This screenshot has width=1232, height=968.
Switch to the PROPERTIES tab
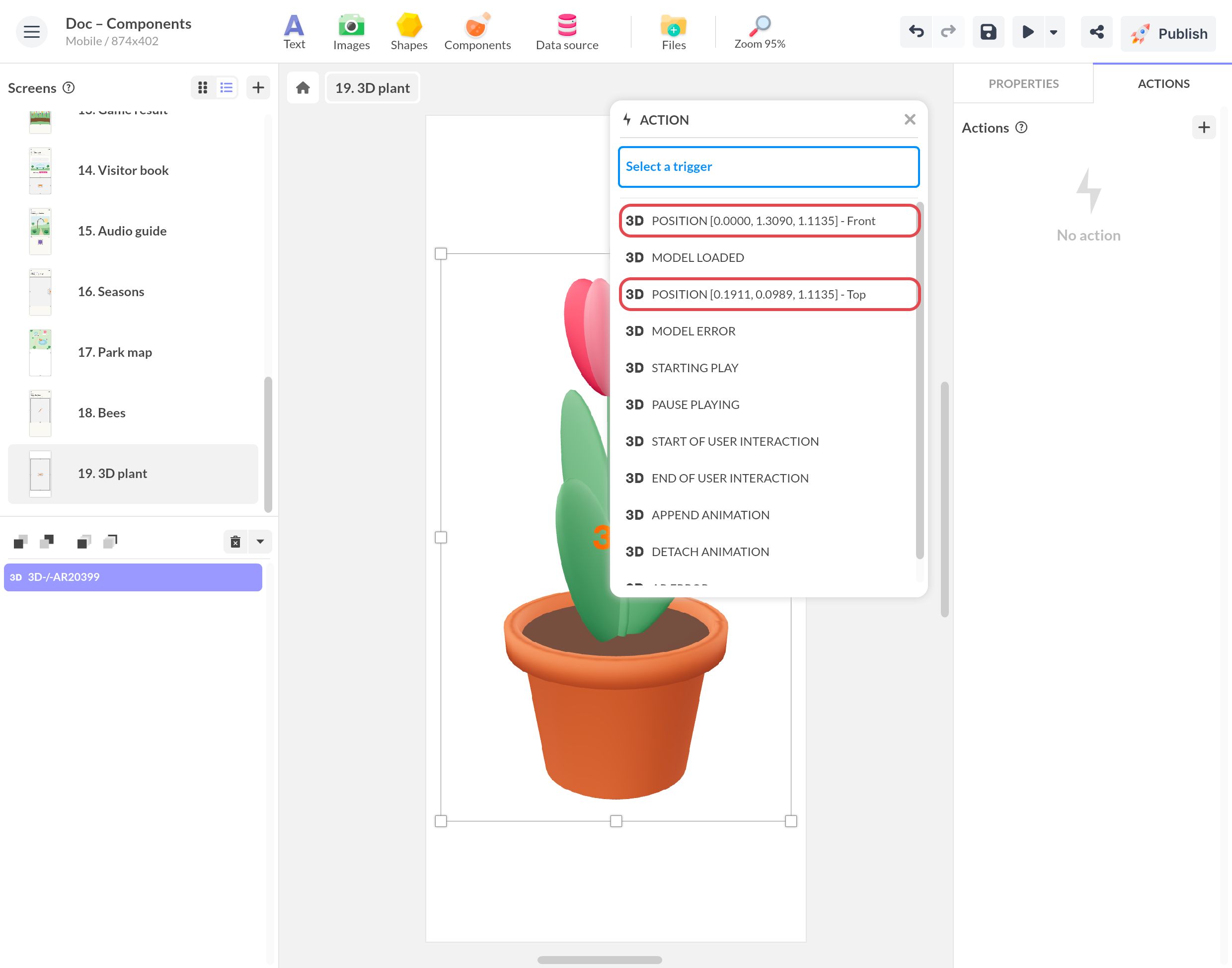point(1023,83)
